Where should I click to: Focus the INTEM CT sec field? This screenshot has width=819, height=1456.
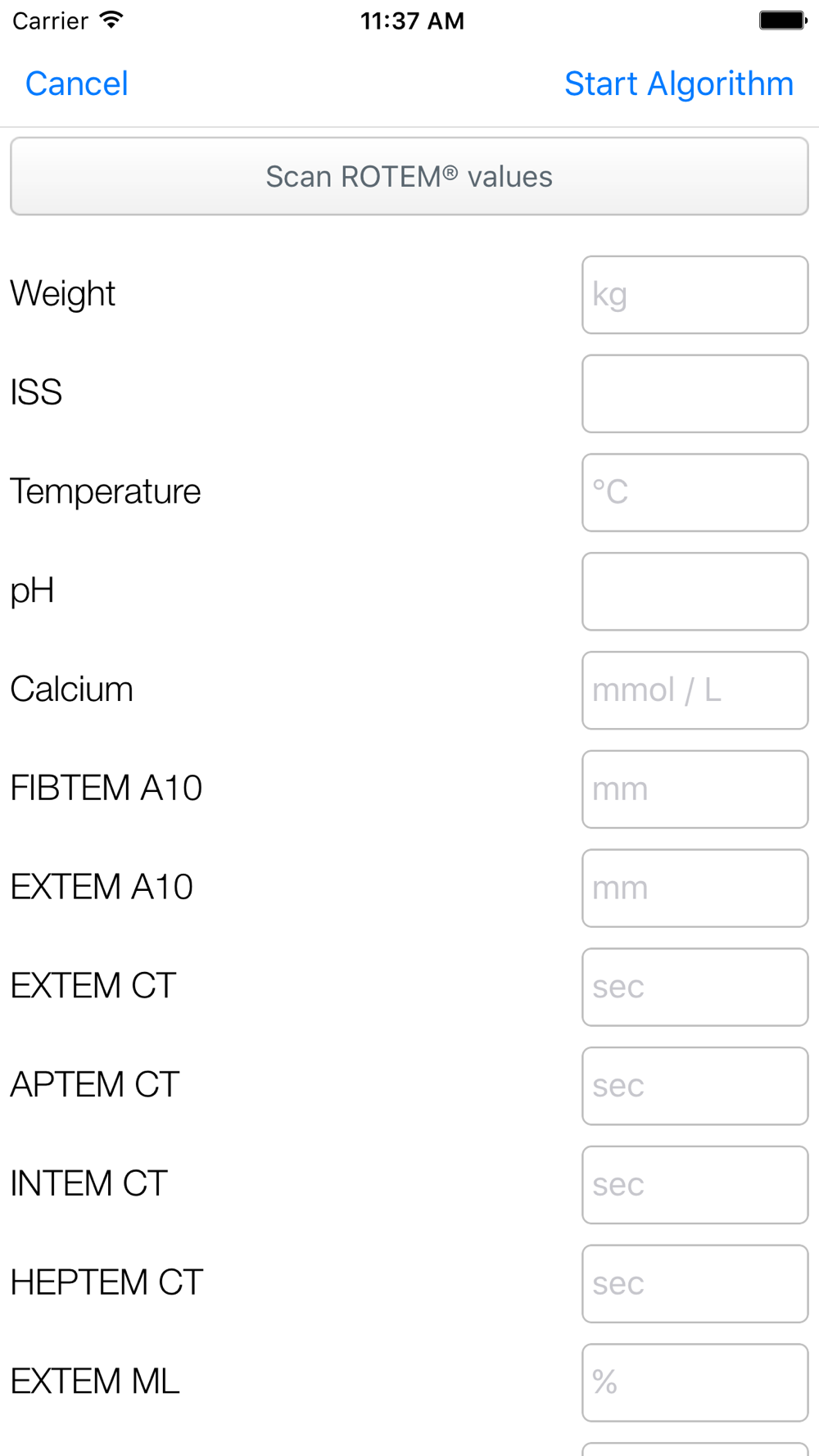(x=695, y=1185)
